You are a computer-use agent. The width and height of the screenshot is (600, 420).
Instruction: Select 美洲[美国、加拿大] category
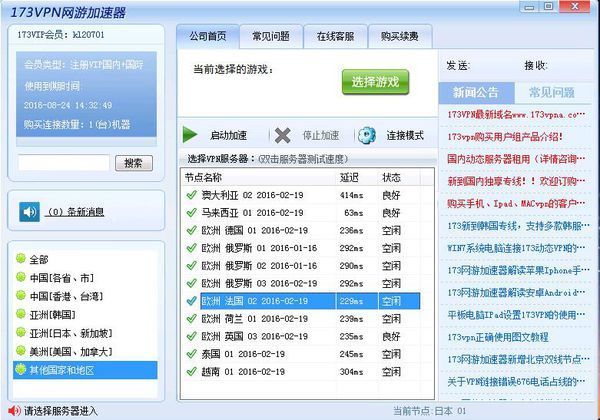71,352
